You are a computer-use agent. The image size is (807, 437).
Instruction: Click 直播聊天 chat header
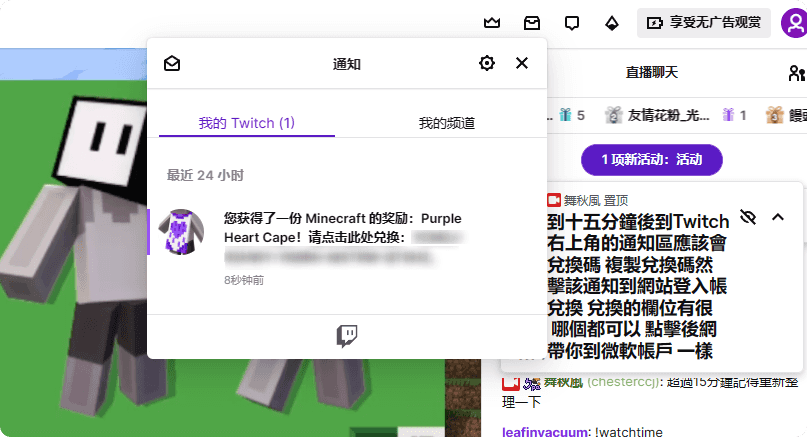coord(652,73)
